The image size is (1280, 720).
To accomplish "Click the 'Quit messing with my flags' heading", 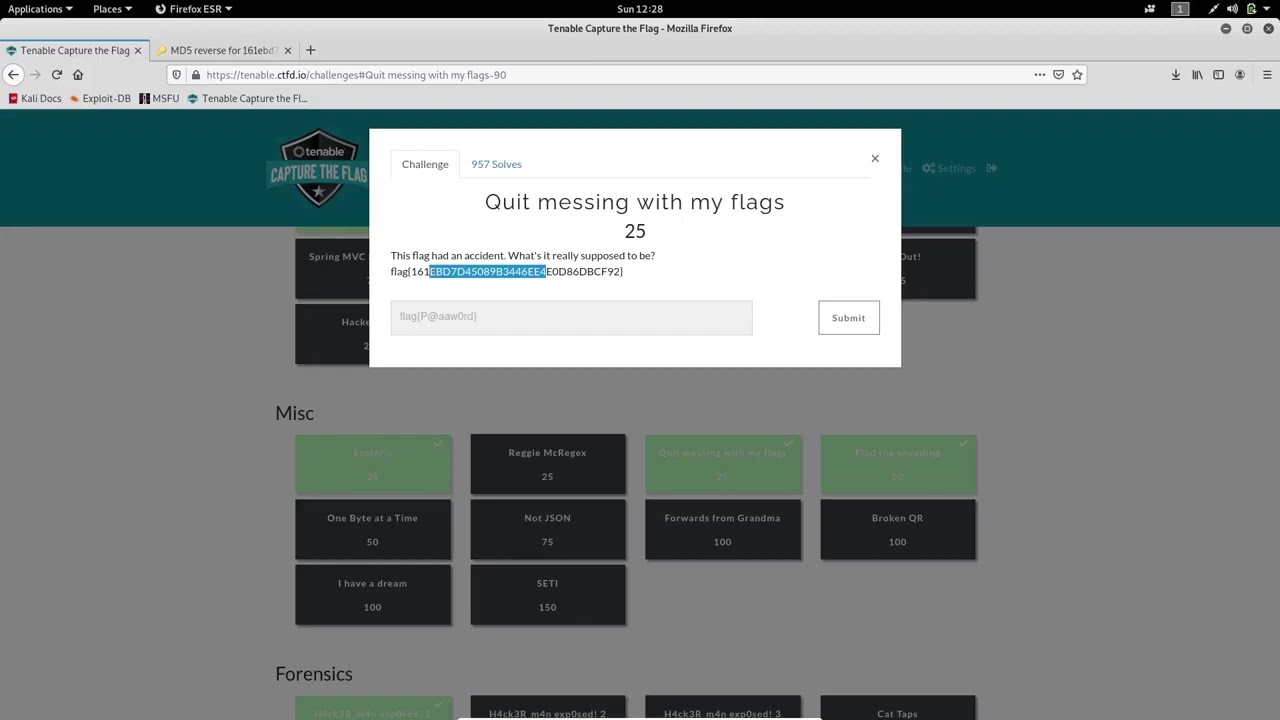I will pyautogui.click(x=635, y=202).
